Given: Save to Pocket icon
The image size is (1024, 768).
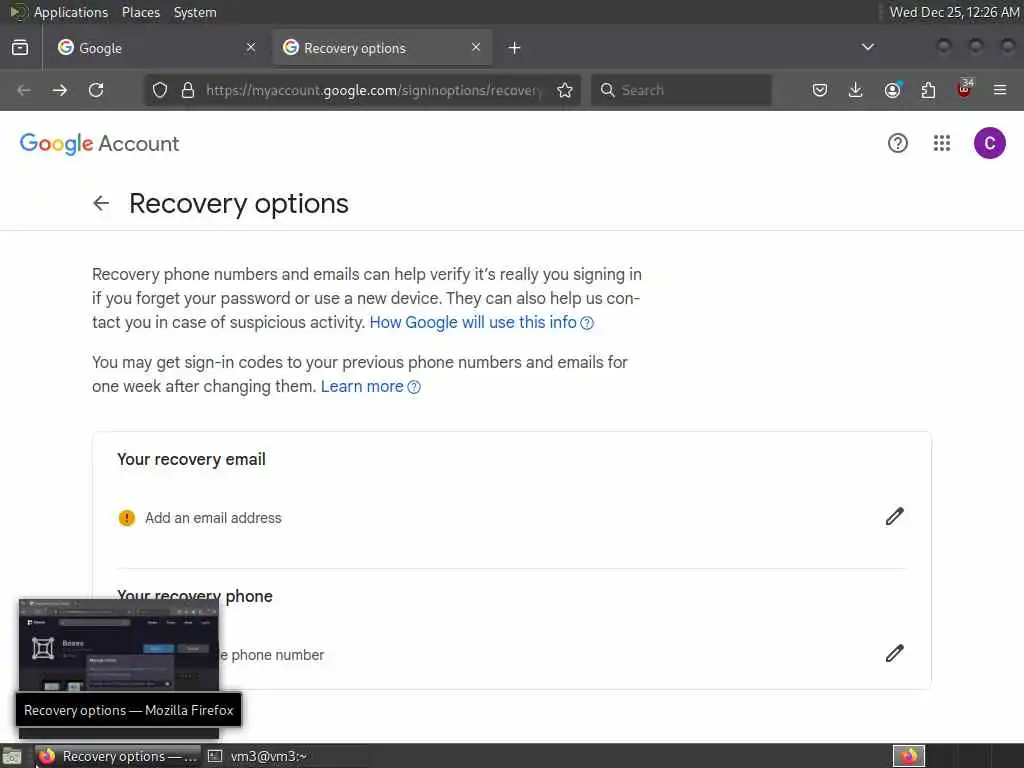Looking at the screenshot, I should coord(820,90).
